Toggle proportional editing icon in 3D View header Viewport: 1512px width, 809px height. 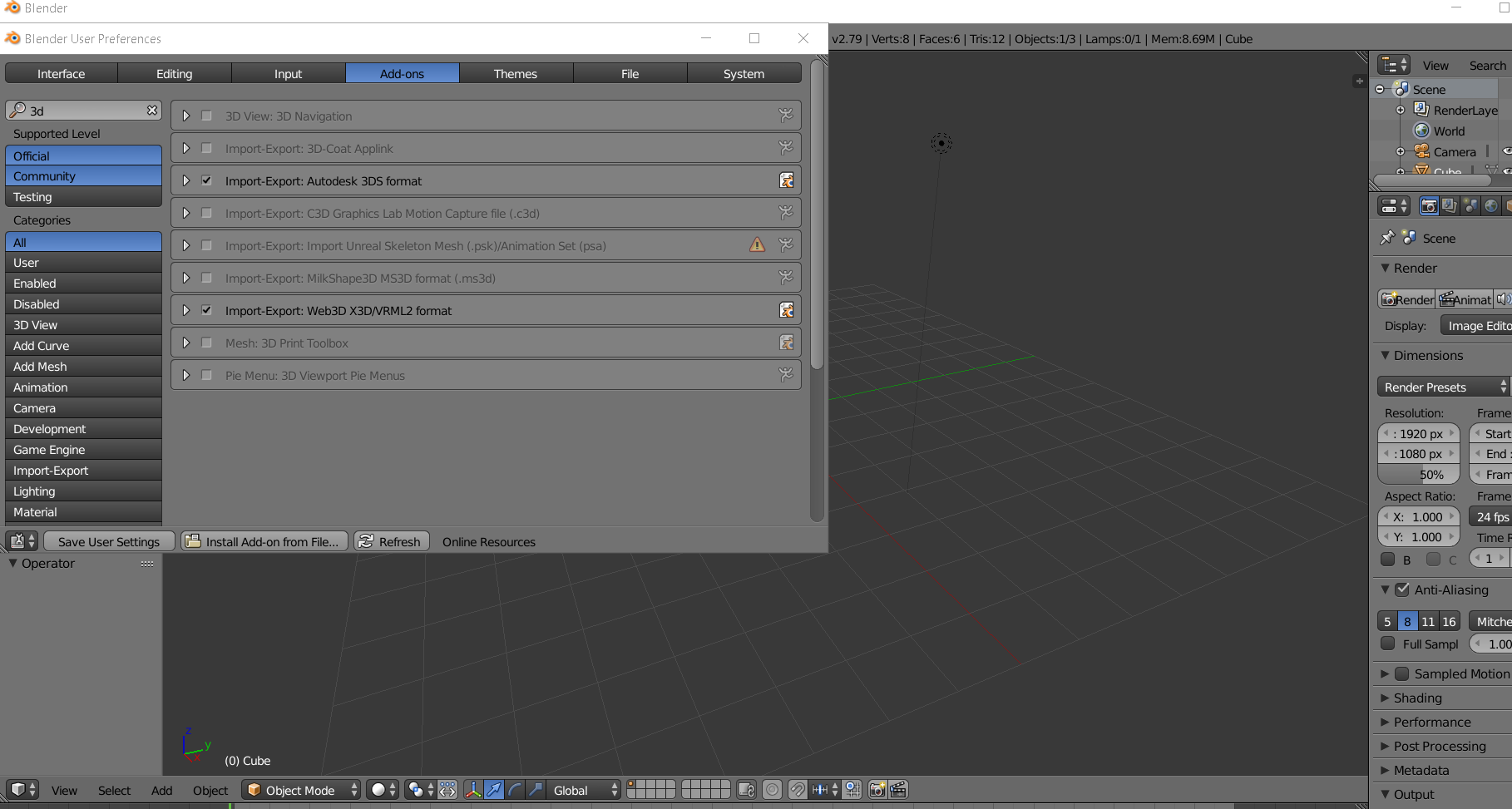pyautogui.click(x=772, y=790)
